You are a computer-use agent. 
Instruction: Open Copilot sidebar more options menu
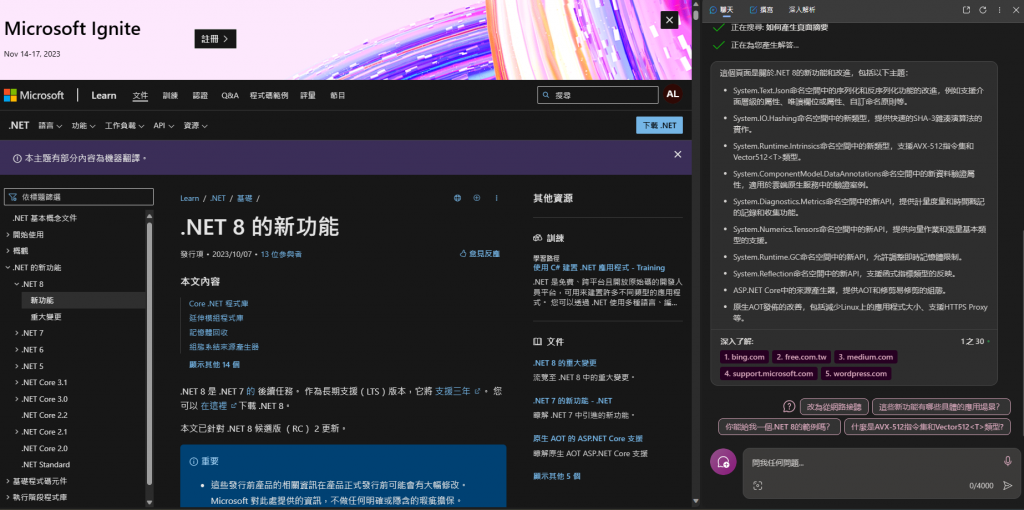click(x=1000, y=10)
